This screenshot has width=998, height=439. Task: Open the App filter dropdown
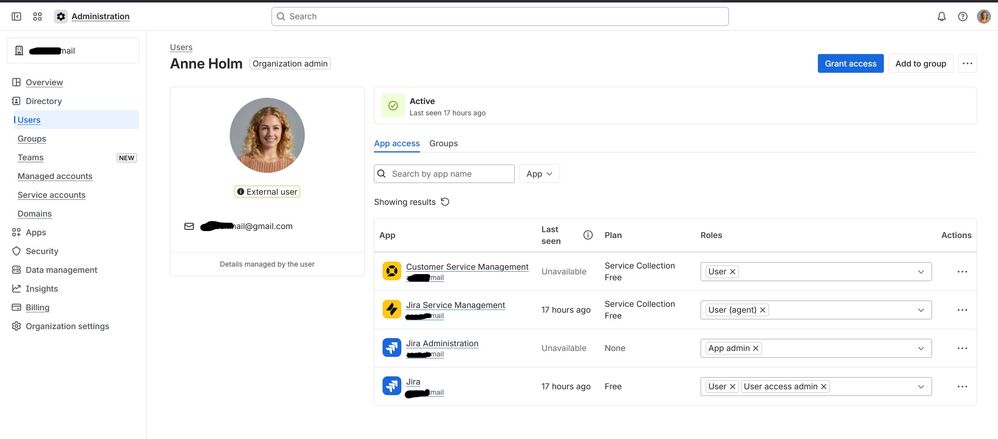click(539, 174)
